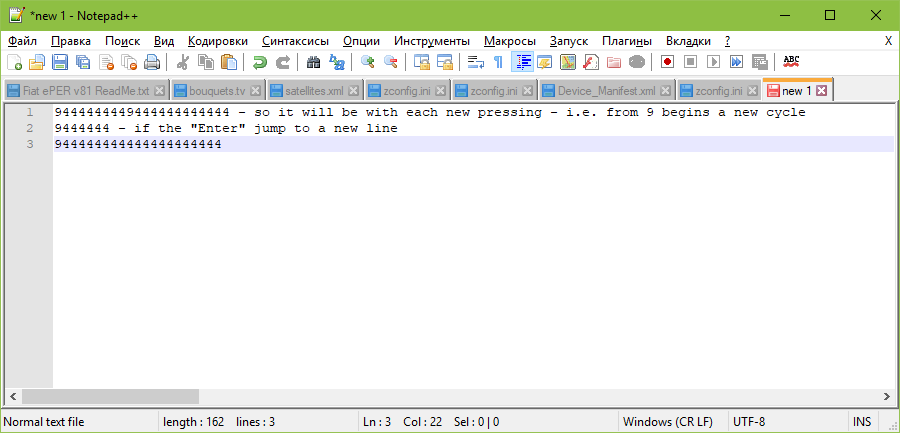This screenshot has width=900, height=433.
Task: Click the Print icon in the toolbar
Action: [152, 62]
